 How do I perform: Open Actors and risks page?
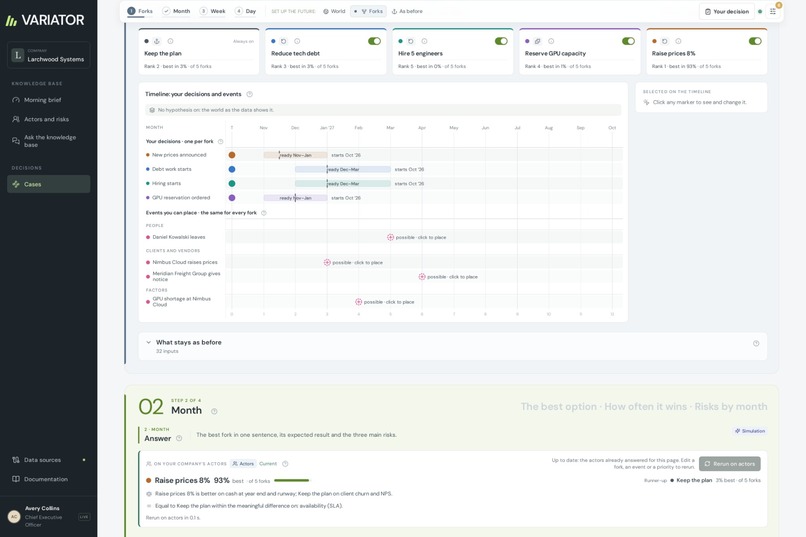click(x=48, y=119)
